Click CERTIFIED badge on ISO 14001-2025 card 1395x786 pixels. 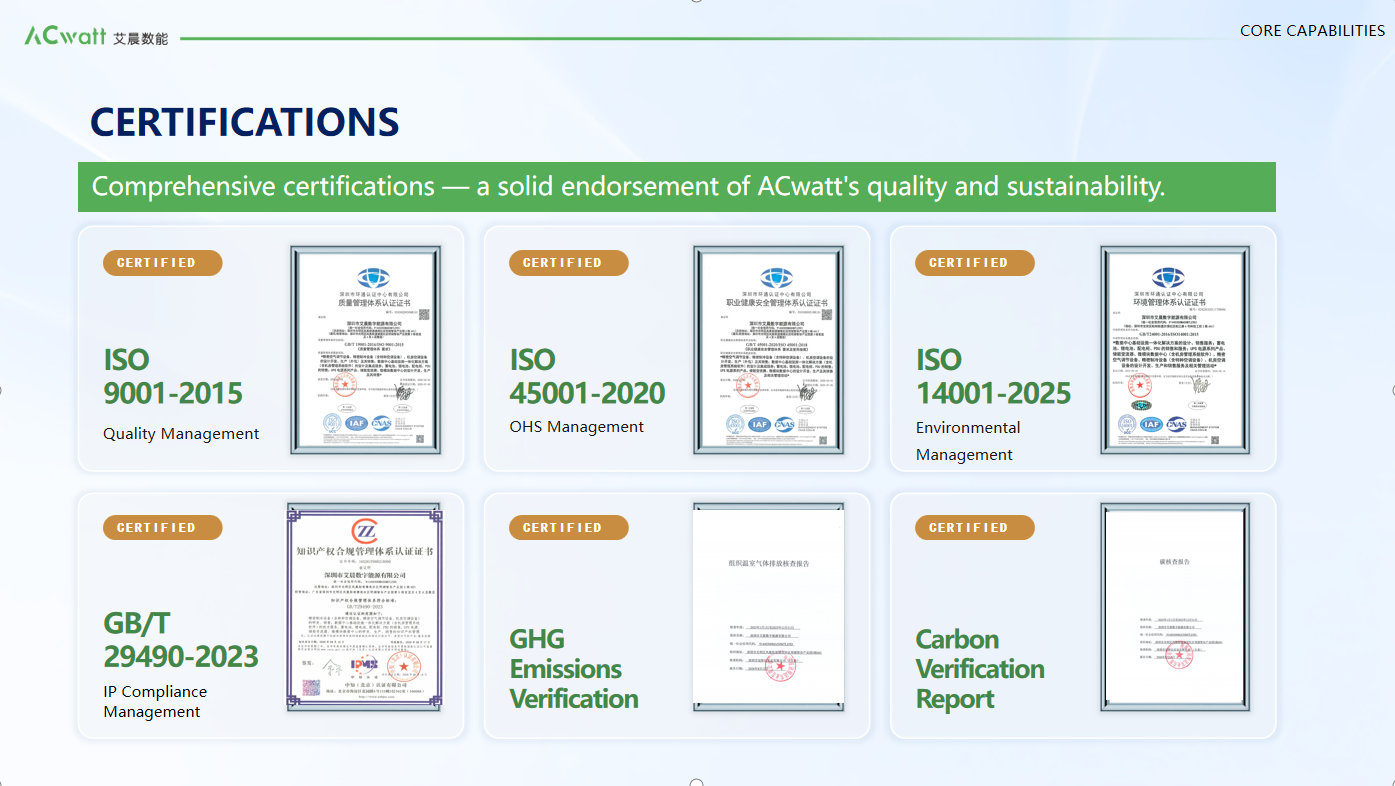[x=975, y=263]
